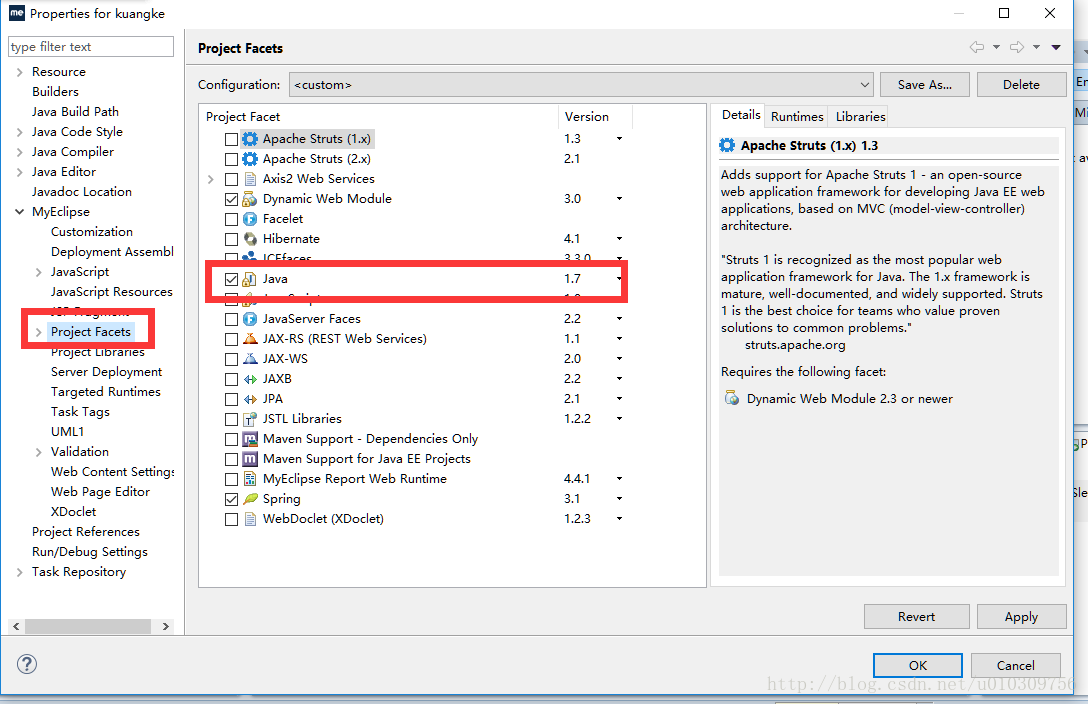Click Dynamic Web Module icon in Details requirements
Viewport: 1088px width, 704px height.
coord(731,398)
